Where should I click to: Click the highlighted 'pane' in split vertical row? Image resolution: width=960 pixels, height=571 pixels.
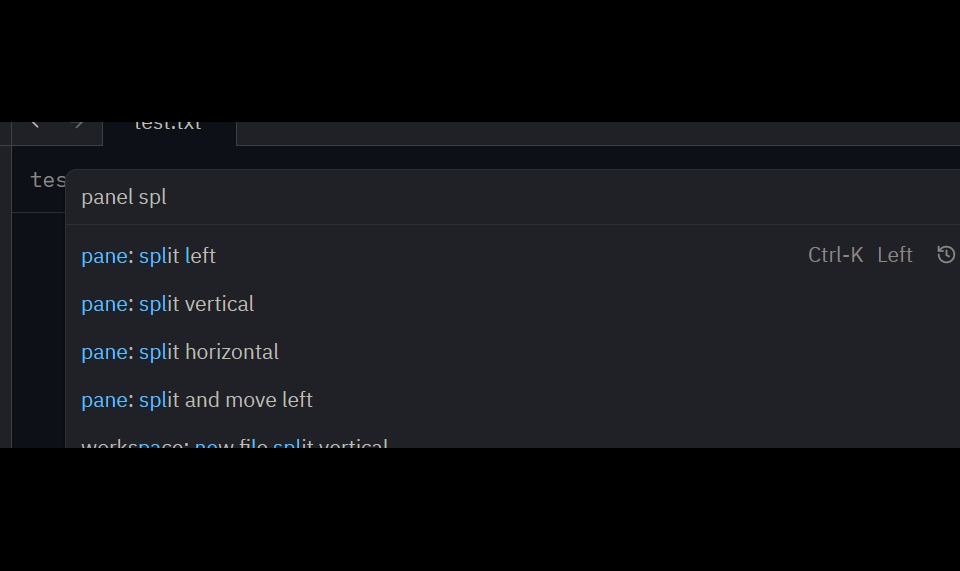104,304
